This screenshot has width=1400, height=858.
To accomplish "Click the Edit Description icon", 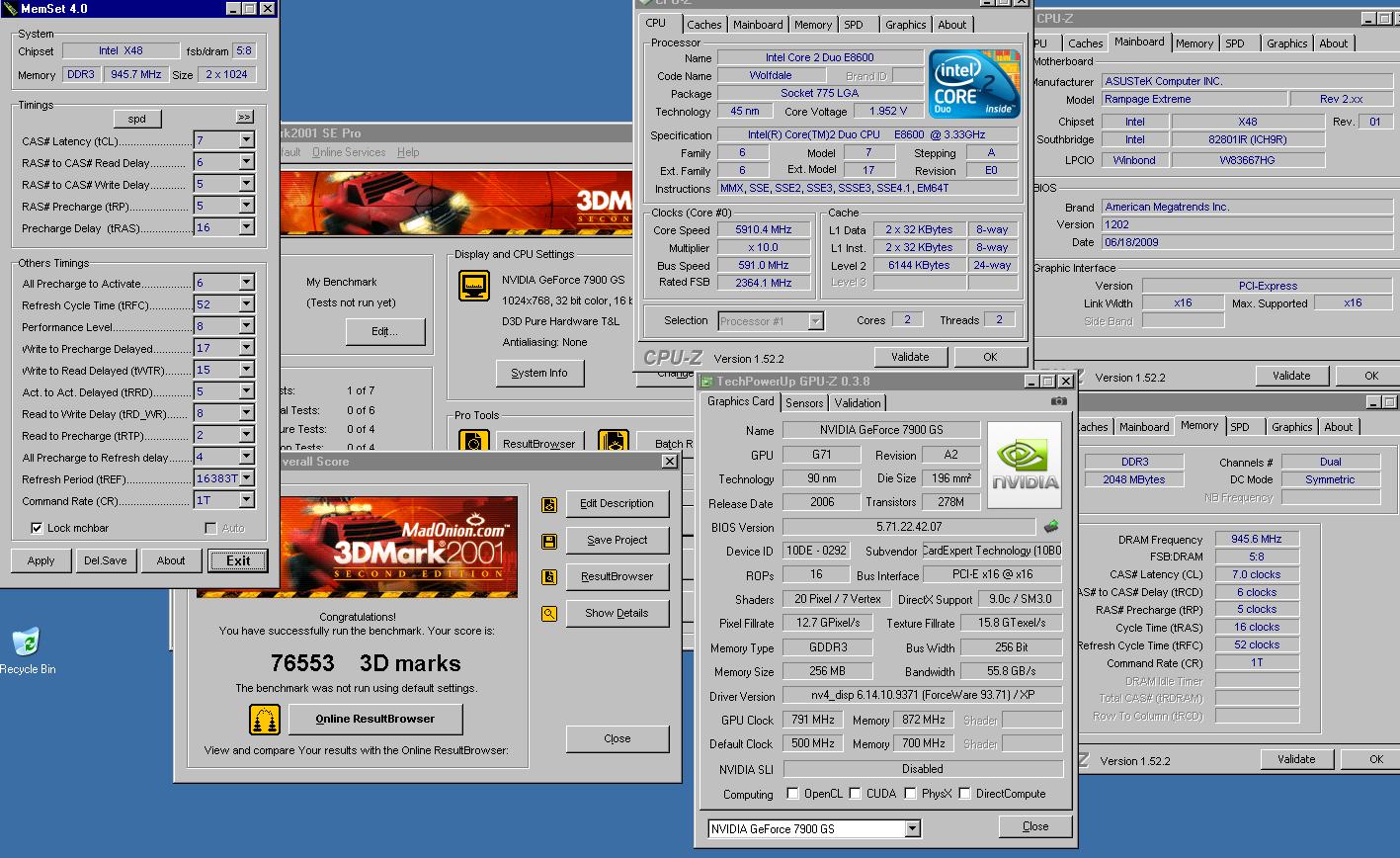I will pyautogui.click(x=549, y=504).
